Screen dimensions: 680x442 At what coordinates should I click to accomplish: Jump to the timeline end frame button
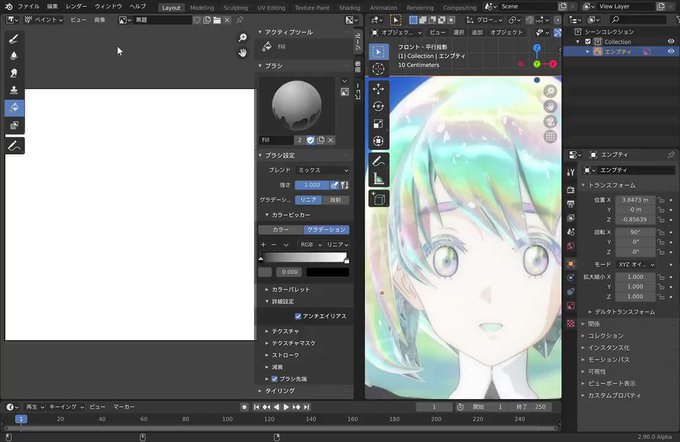[307, 407]
